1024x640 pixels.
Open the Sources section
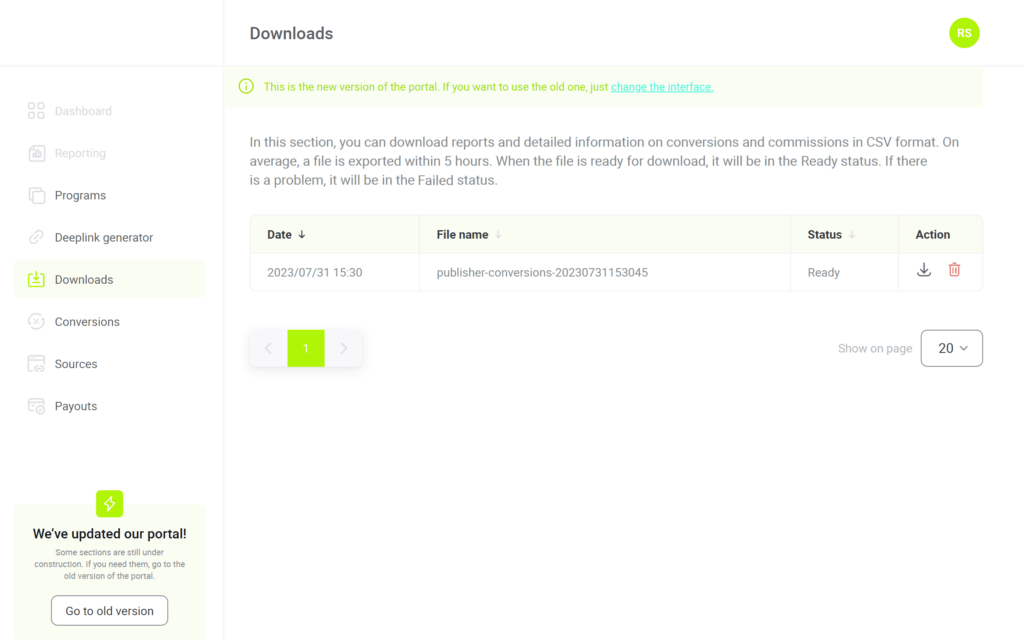[75, 363]
